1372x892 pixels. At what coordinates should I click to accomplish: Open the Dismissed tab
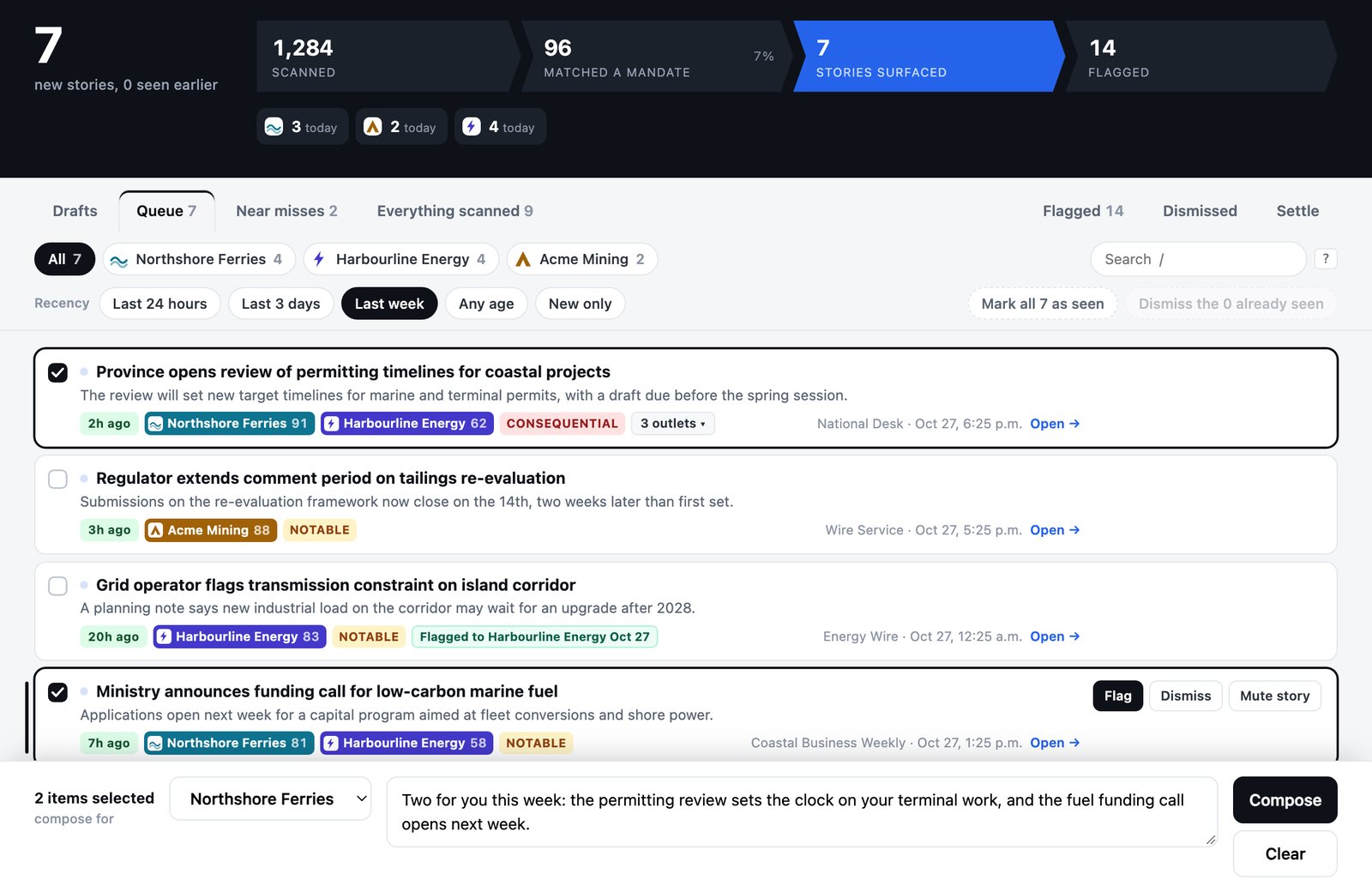coord(1200,211)
